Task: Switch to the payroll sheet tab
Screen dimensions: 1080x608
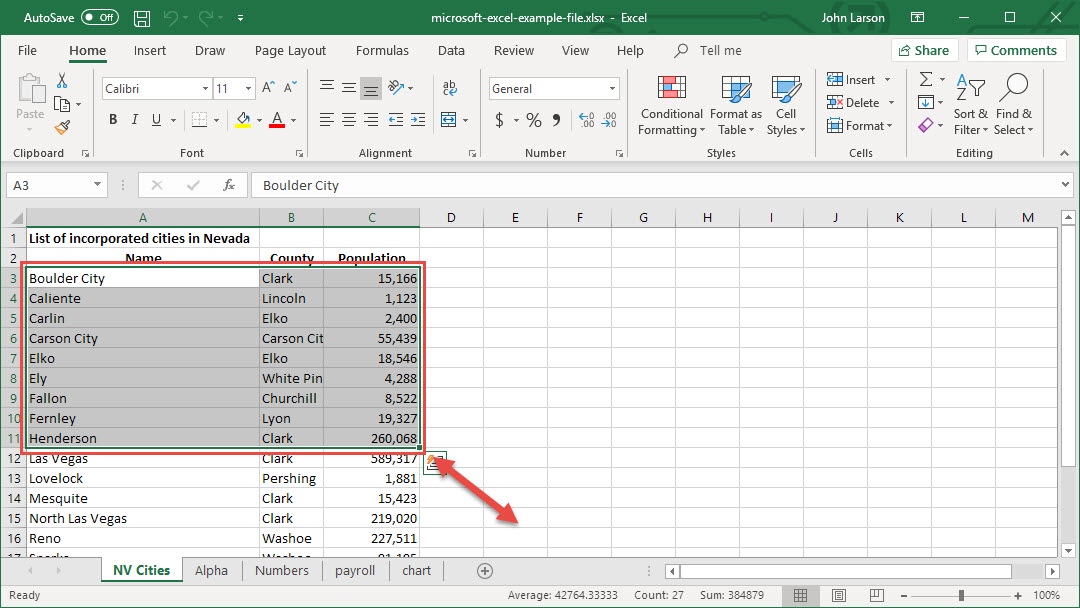Action: pos(355,570)
